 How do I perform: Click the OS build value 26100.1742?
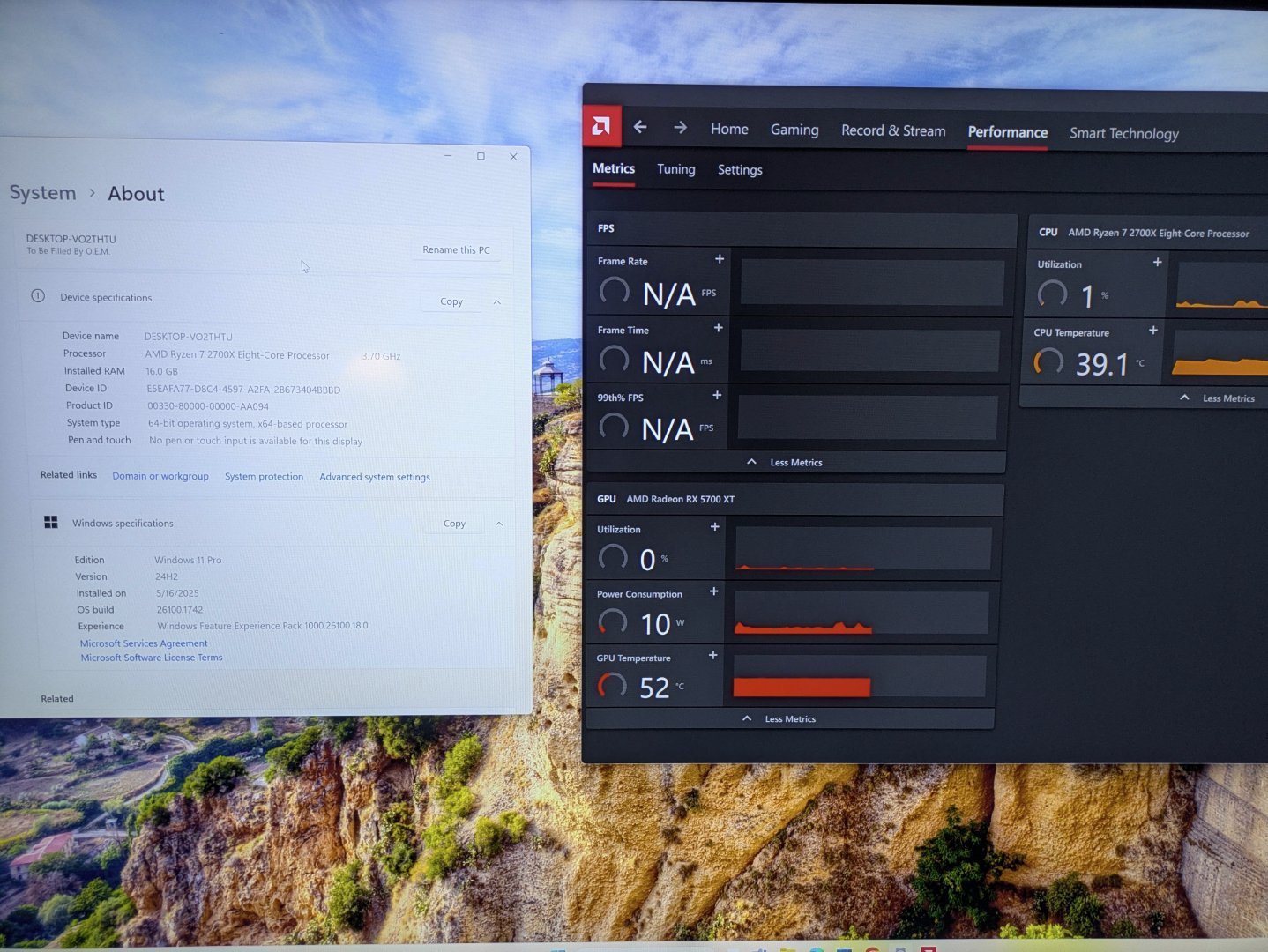click(180, 610)
